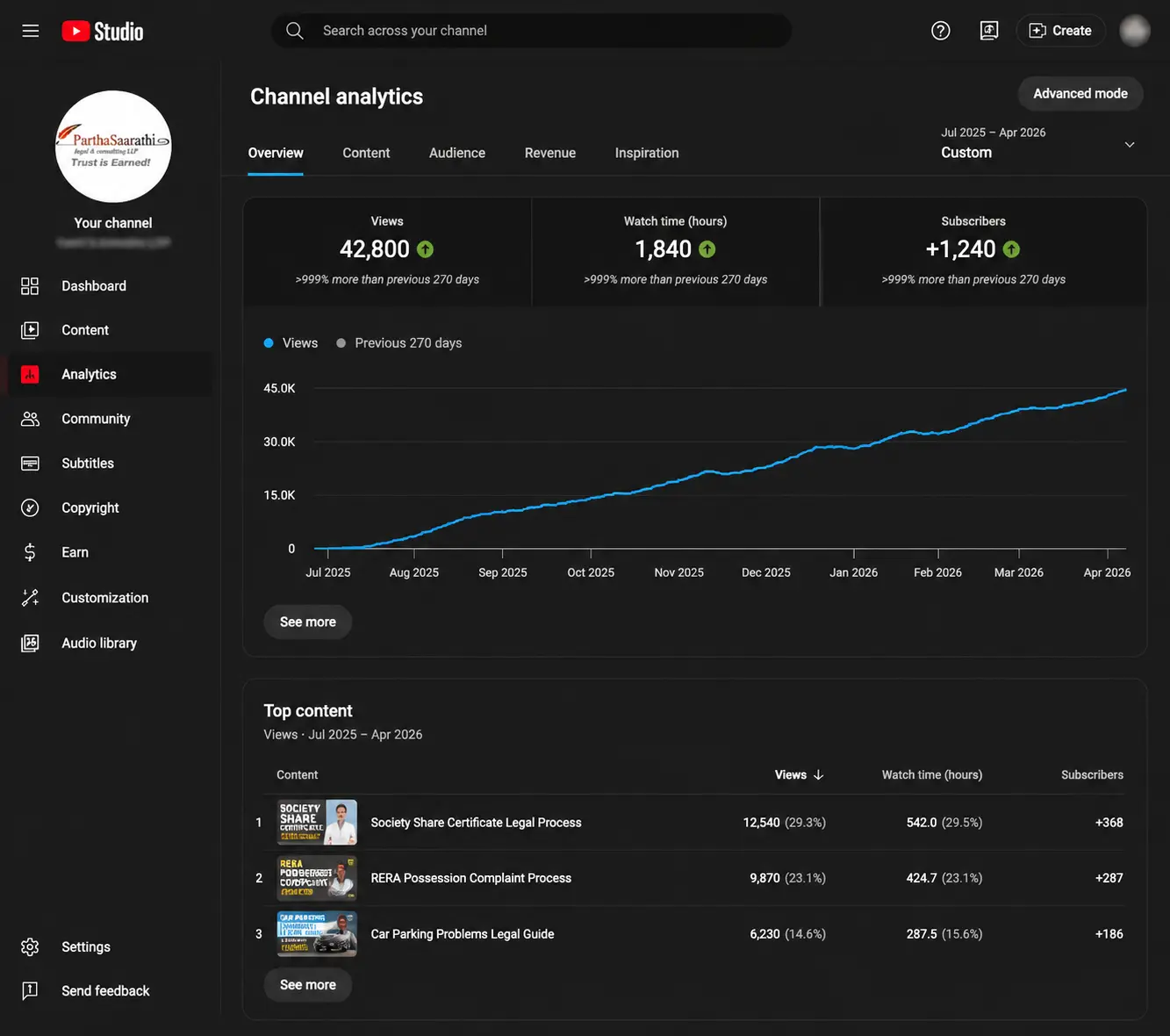Click the Car Parking Problems Legal Guide title
This screenshot has height=1036, width=1170.
[x=463, y=934]
